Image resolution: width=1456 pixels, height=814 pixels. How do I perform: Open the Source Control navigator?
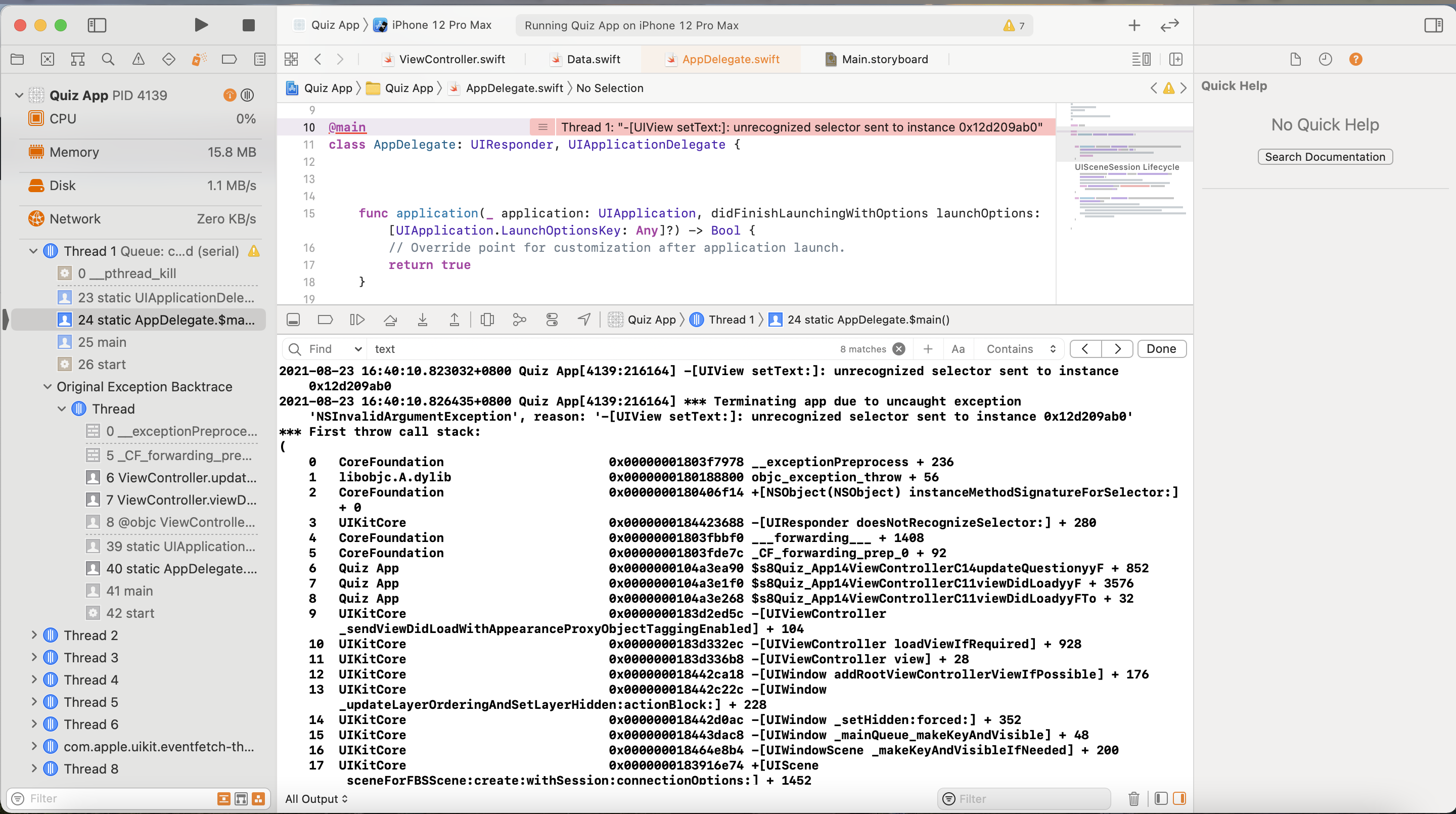pos(48,59)
